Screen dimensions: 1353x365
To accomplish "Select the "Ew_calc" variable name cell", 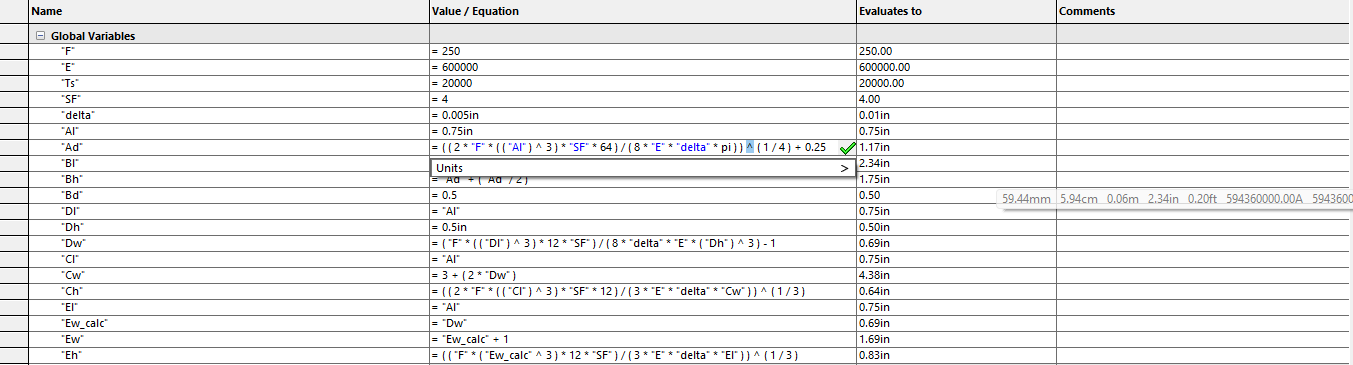I will tap(229, 323).
